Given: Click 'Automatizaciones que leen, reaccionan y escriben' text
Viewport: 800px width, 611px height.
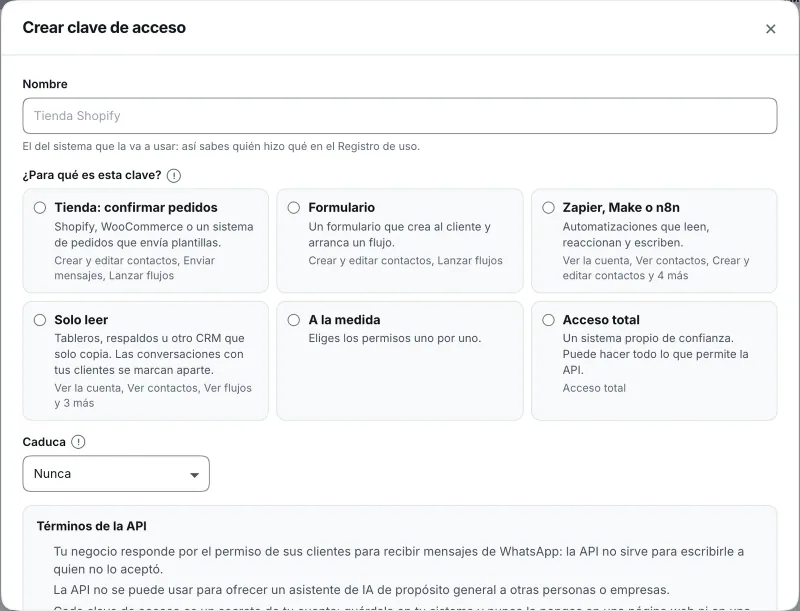Looking at the screenshot, I should coord(636,235).
